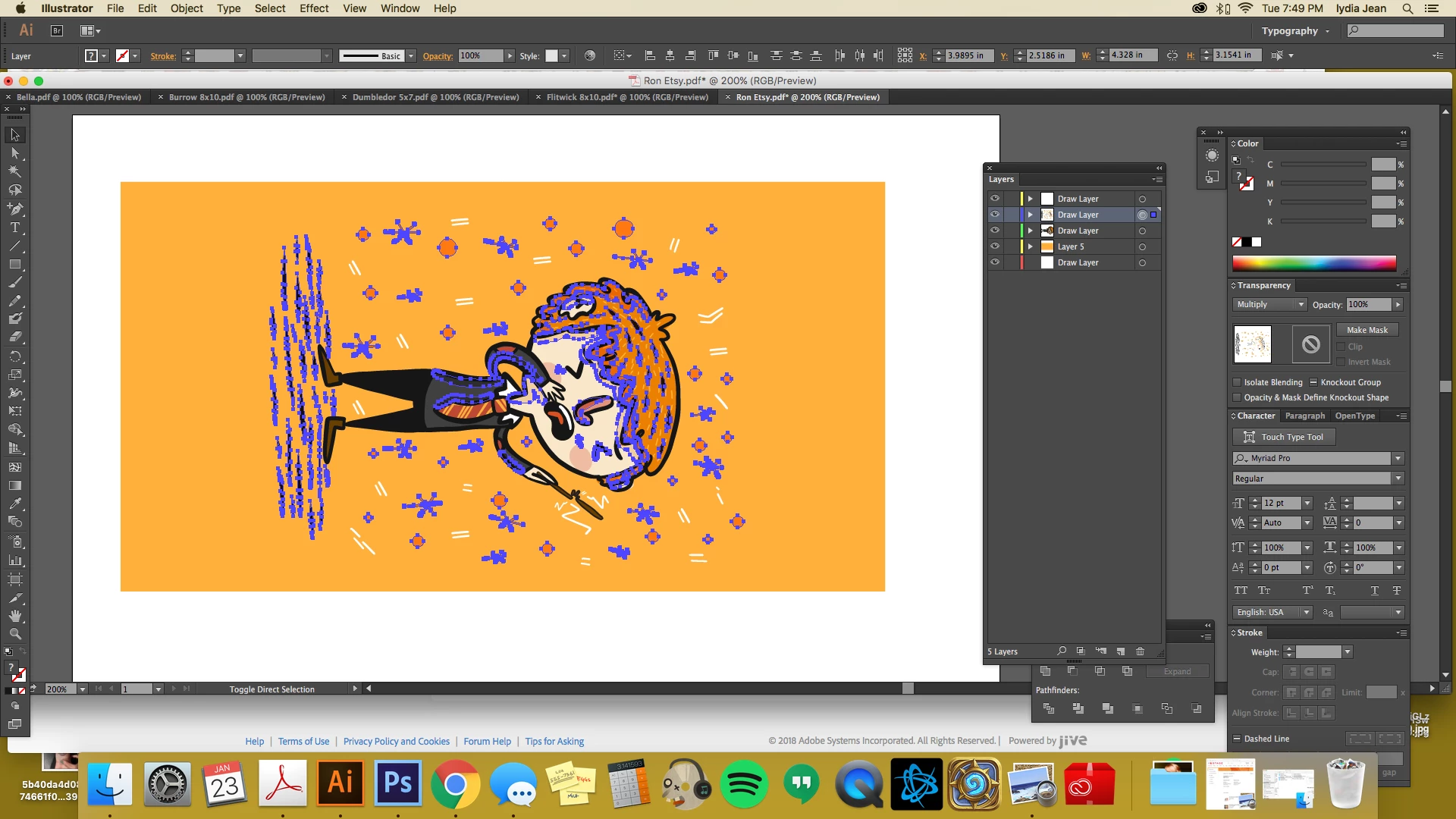Click the Touch Type Tool button
The width and height of the screenshot is (1456, 819).
(x=1284, y=437)
